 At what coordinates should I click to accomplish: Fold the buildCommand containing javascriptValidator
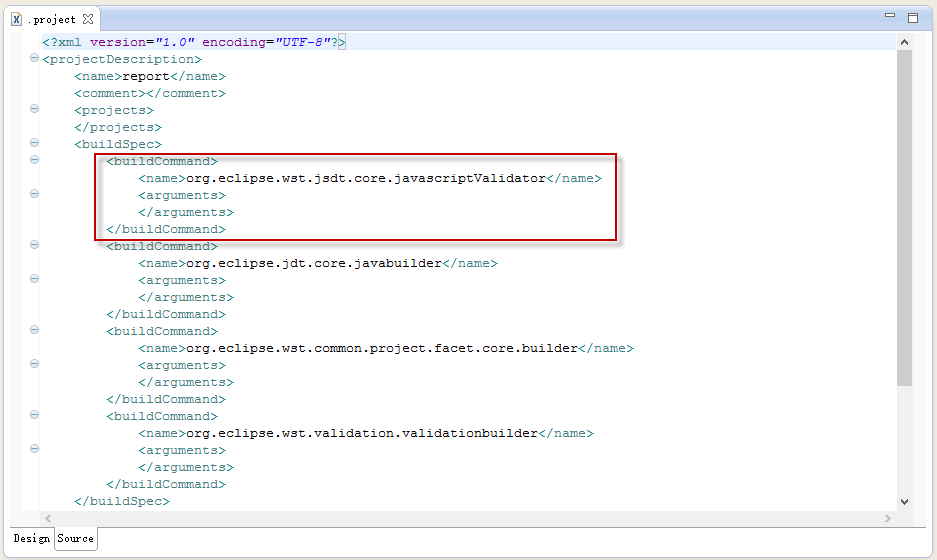(35, 161)
